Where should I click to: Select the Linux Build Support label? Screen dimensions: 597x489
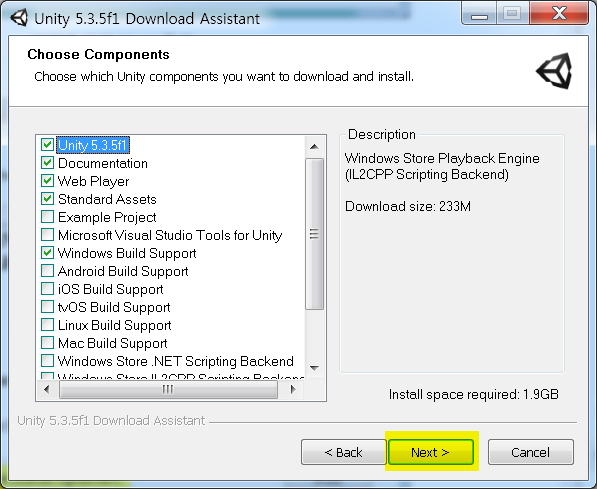pos(115,326)
